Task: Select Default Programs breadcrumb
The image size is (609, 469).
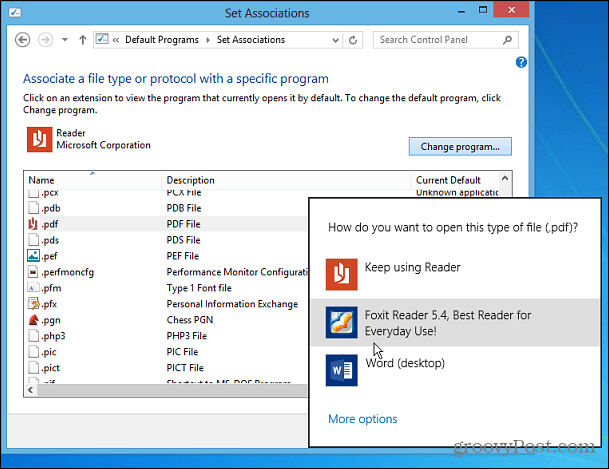Action: [x=162, y=40]
